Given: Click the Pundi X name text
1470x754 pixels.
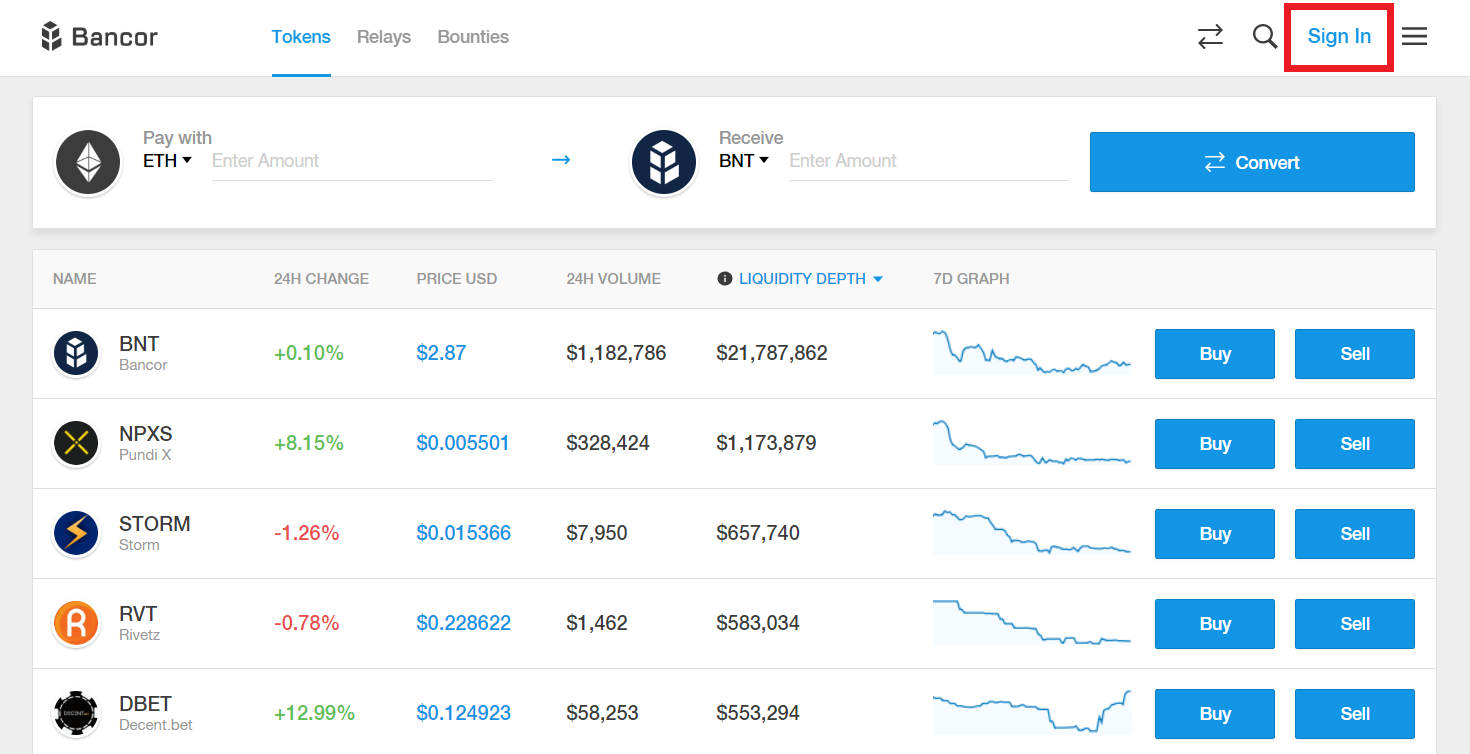Looking at the screenshot, I should (x=145, y=455).
